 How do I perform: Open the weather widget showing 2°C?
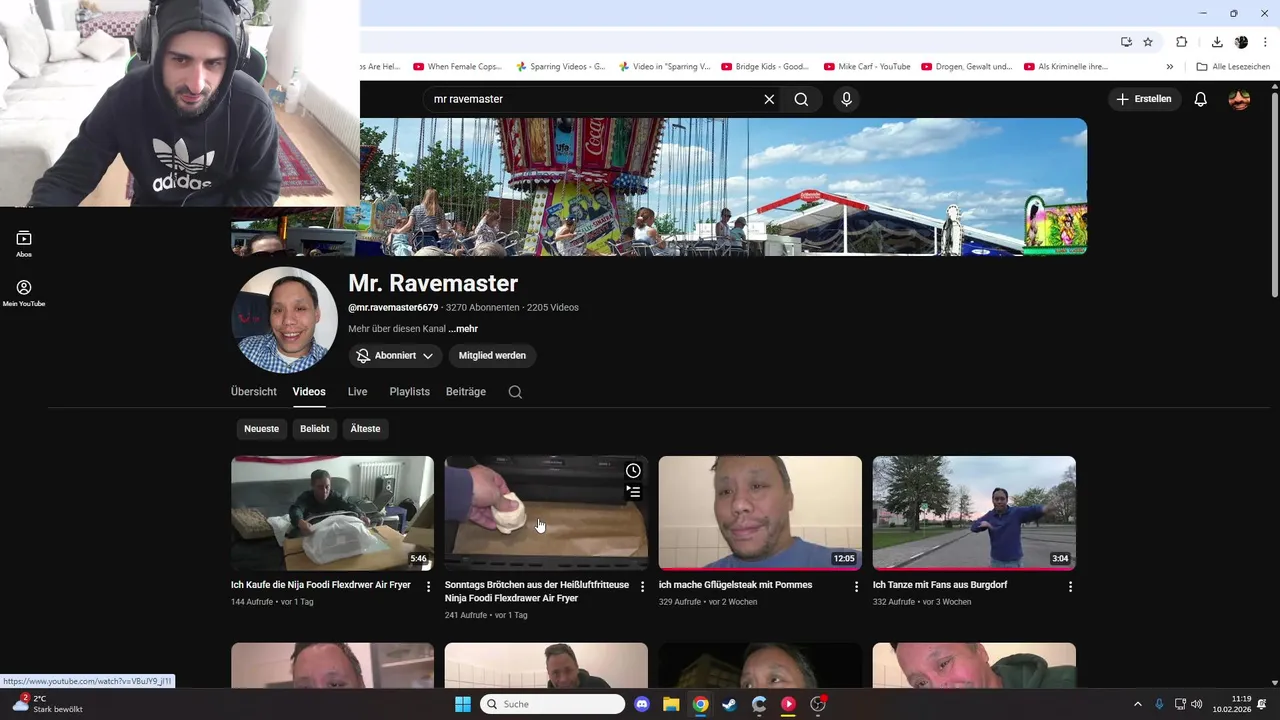tap(48, 704)
